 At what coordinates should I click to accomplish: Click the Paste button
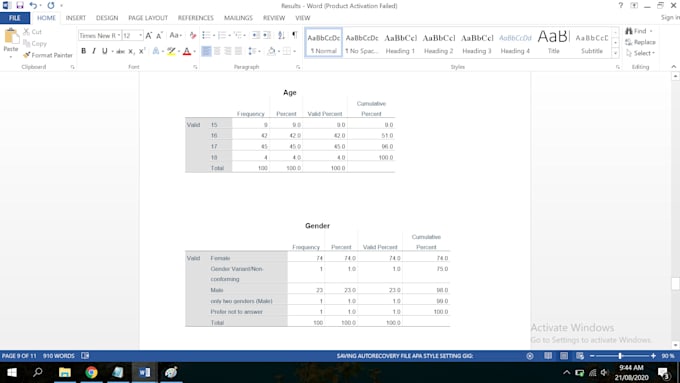11,43
